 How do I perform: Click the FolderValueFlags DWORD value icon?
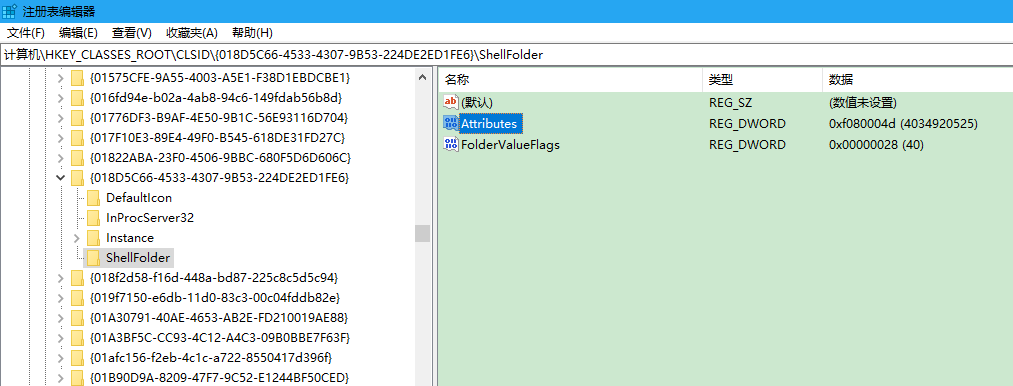tap(450, 144)
